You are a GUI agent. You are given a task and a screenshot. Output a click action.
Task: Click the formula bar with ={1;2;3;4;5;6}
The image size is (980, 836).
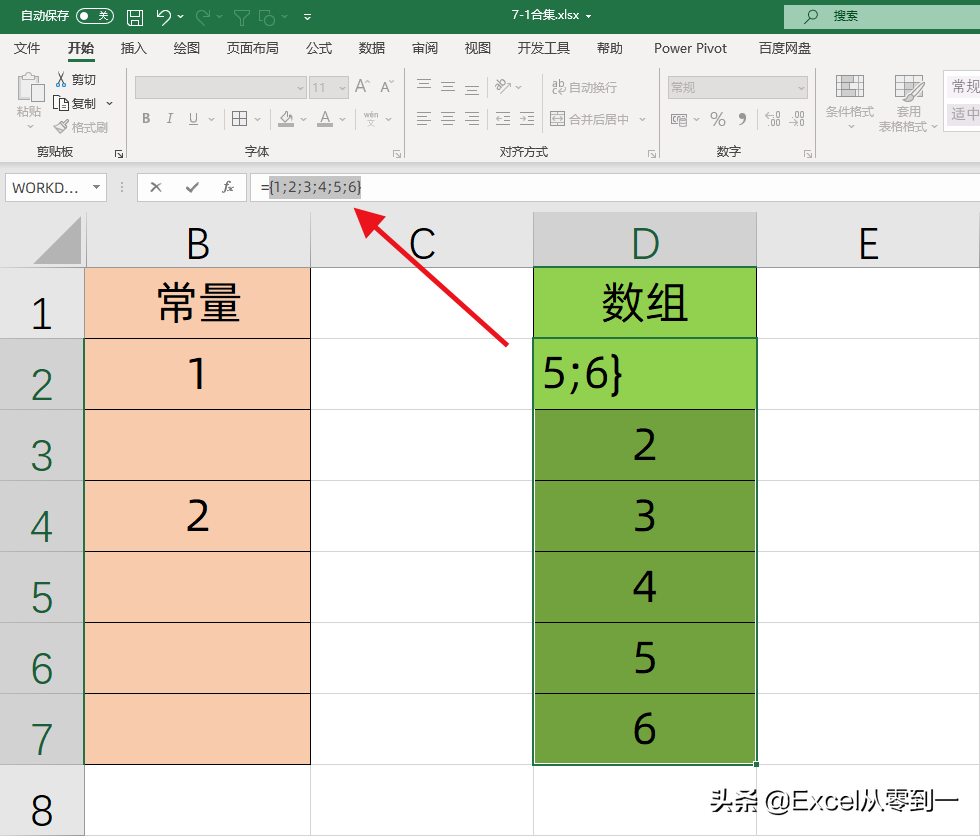(615, 187)
